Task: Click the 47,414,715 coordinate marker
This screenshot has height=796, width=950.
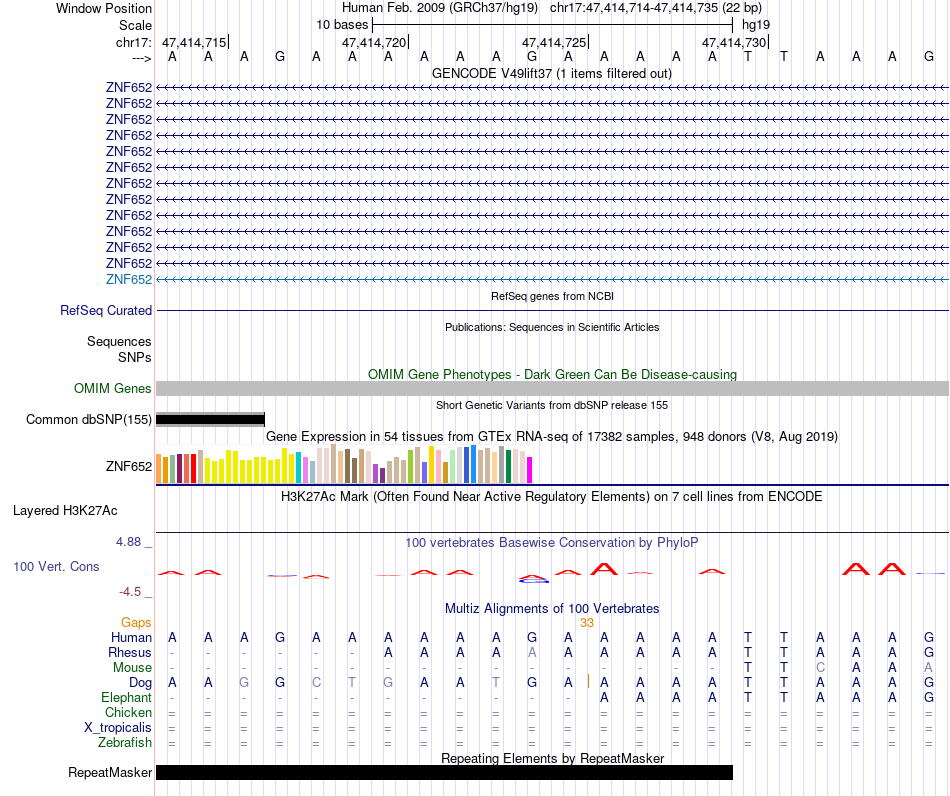Action: pyautogui.click(x=194, y=42)
